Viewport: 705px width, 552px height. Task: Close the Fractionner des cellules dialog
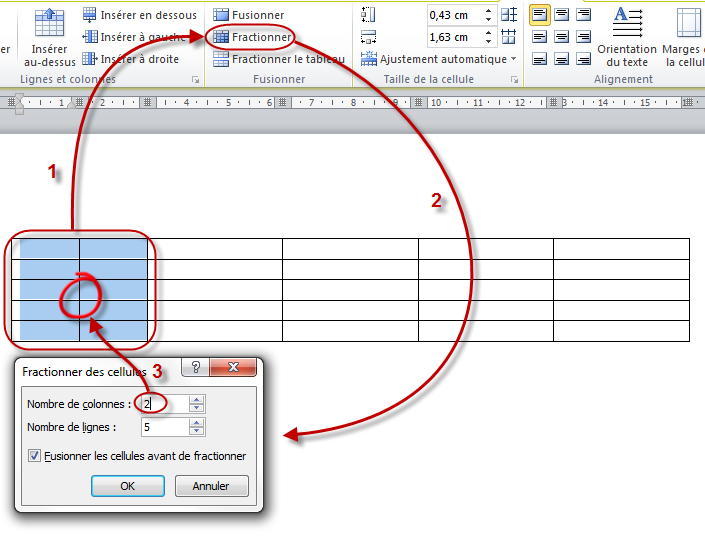(233, 367)
